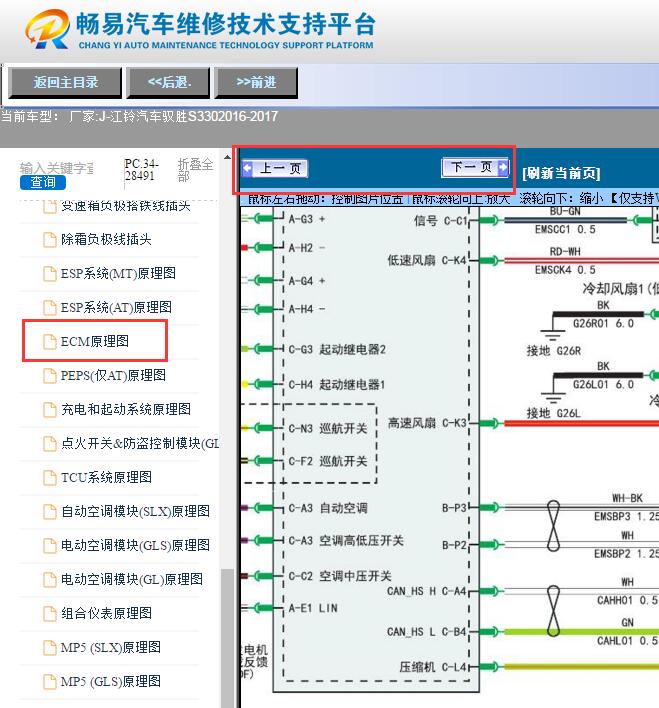
Task: Open 自动空调模块(SLX)原理图 entry
Action: click(x=136, y=511)
